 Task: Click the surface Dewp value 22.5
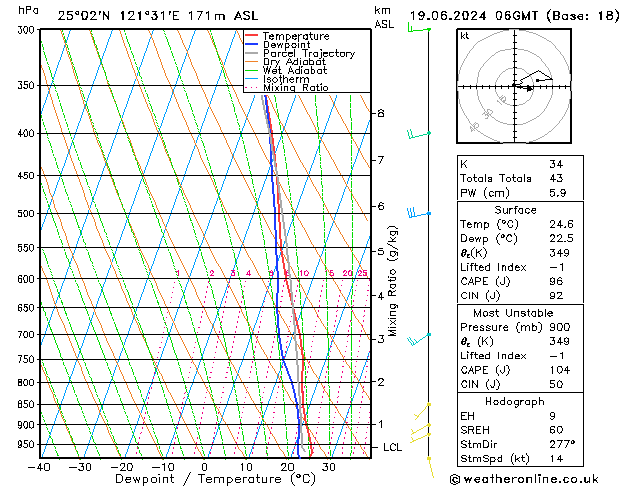561,239
